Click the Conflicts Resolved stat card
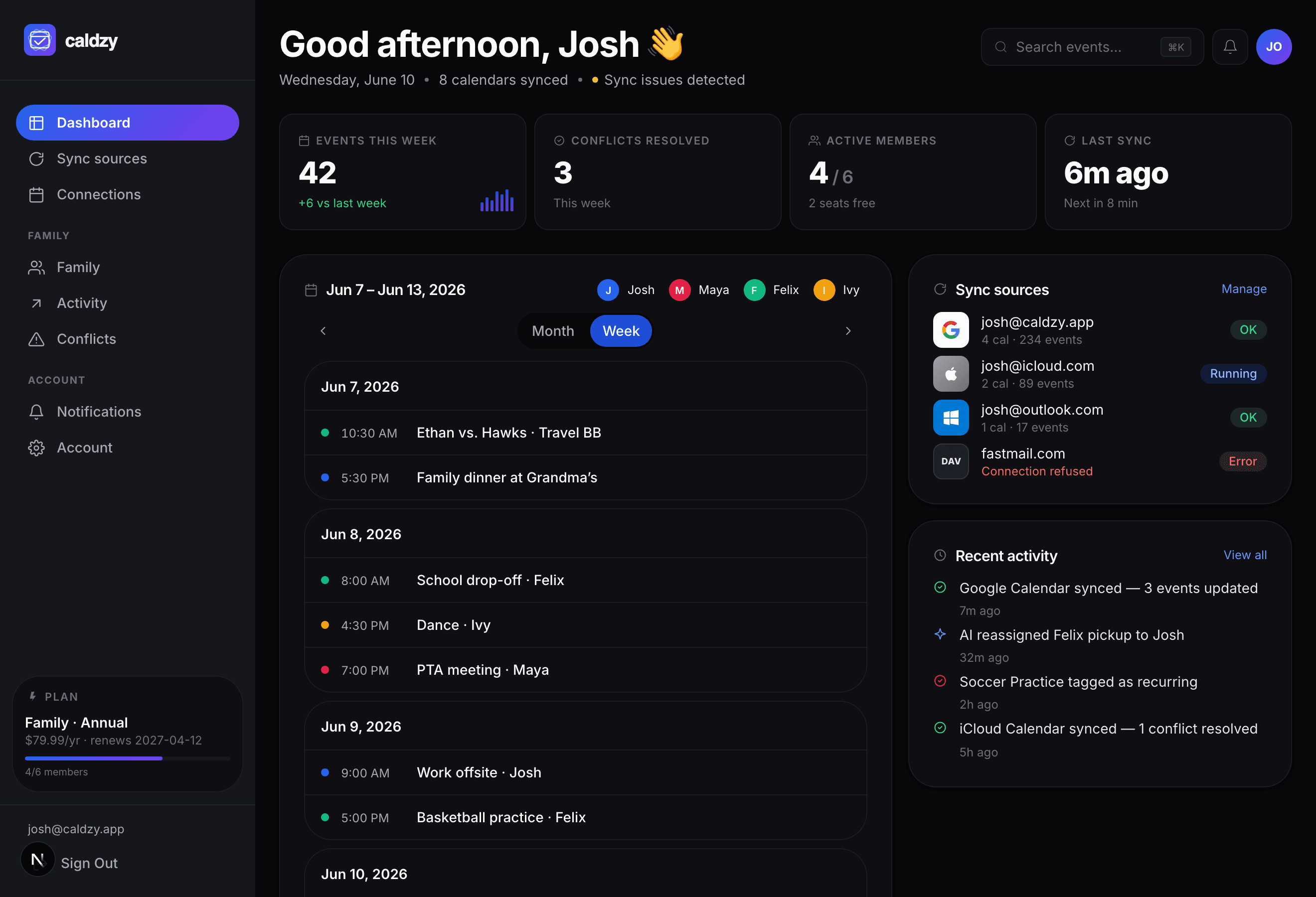1316x897 pixels. tap(658, 172)
